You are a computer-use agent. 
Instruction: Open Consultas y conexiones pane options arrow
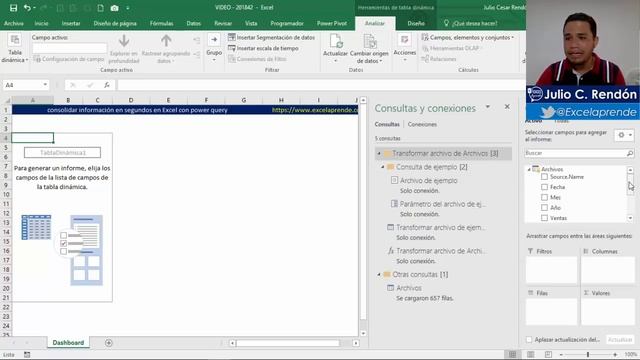click(488, 107)
